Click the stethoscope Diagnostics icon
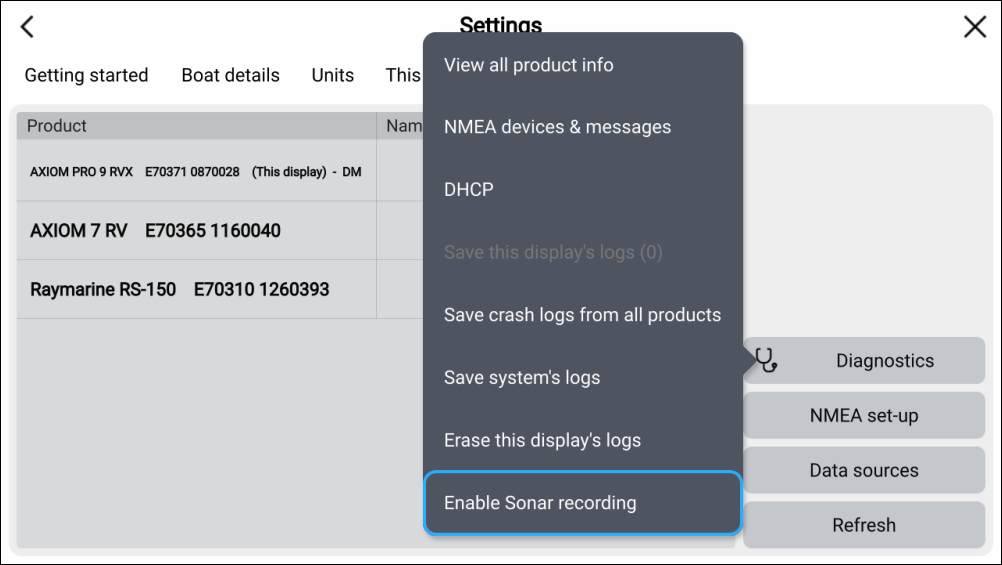 [x=767, y=360]
